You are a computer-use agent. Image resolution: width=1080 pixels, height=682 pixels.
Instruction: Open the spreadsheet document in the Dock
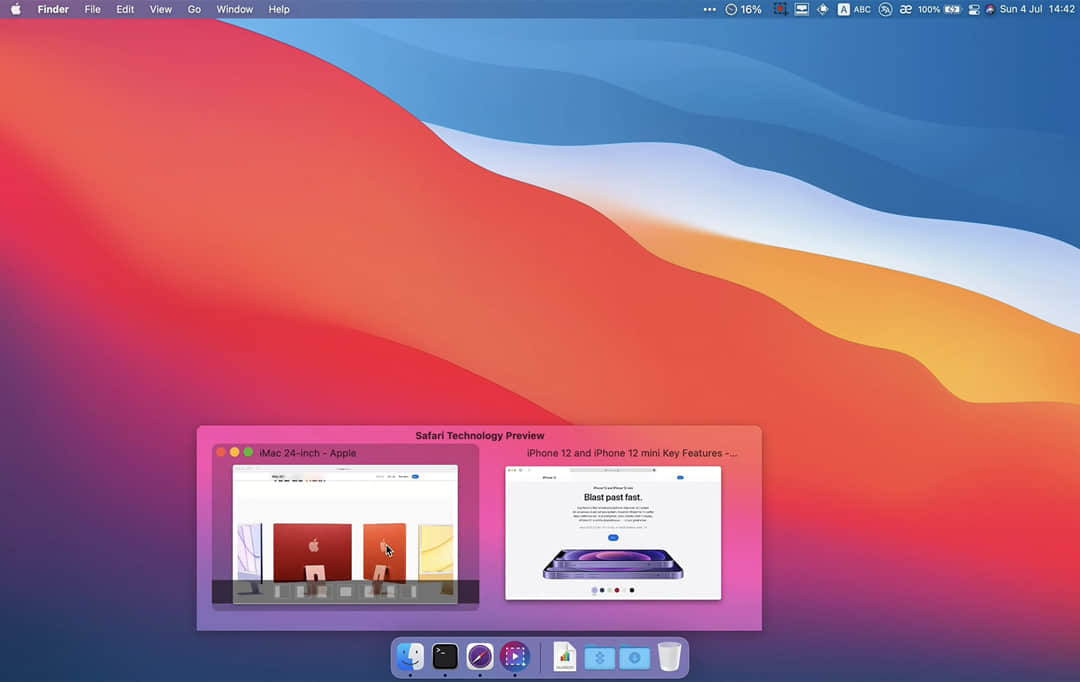coord(565,657)
